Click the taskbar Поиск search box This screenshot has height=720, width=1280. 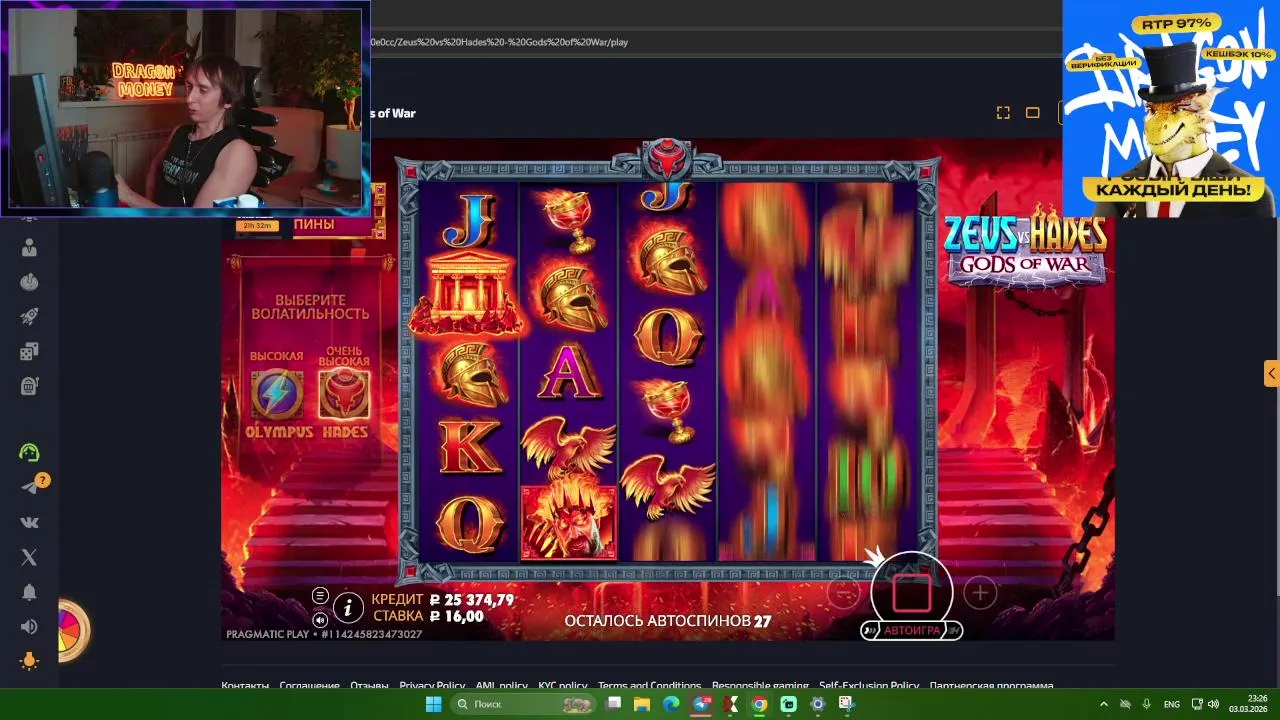(523, 704)
